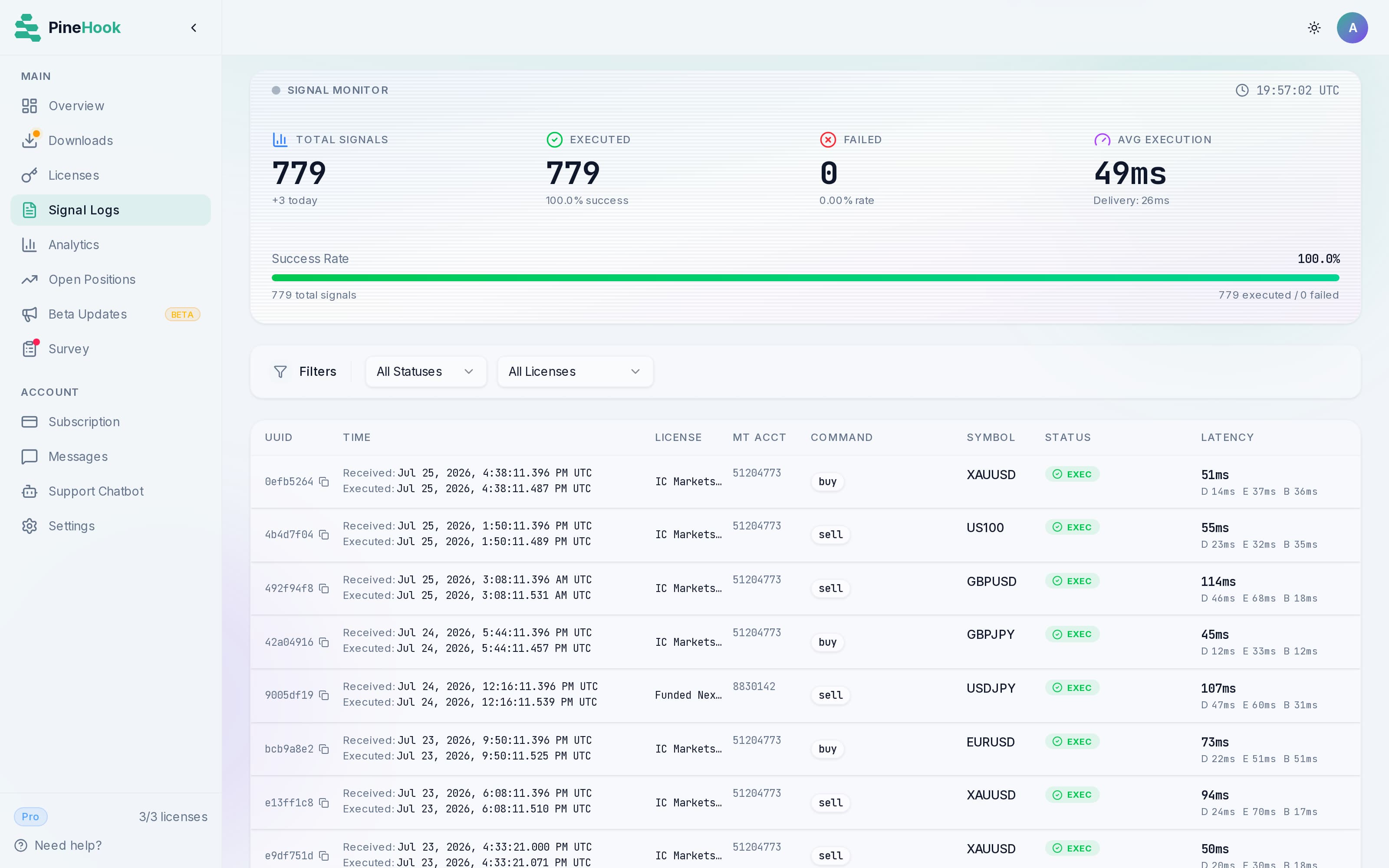The image size is (1389, 868).
Task: Collapse the sidebar with the chevron arrow
Action: (x=194, y=27)
